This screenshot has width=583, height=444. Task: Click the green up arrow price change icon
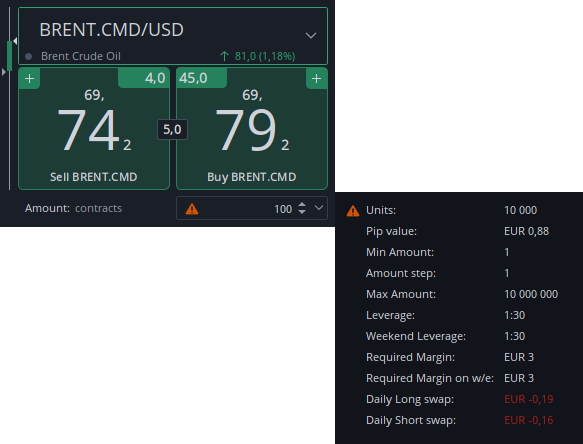point(224,56)
